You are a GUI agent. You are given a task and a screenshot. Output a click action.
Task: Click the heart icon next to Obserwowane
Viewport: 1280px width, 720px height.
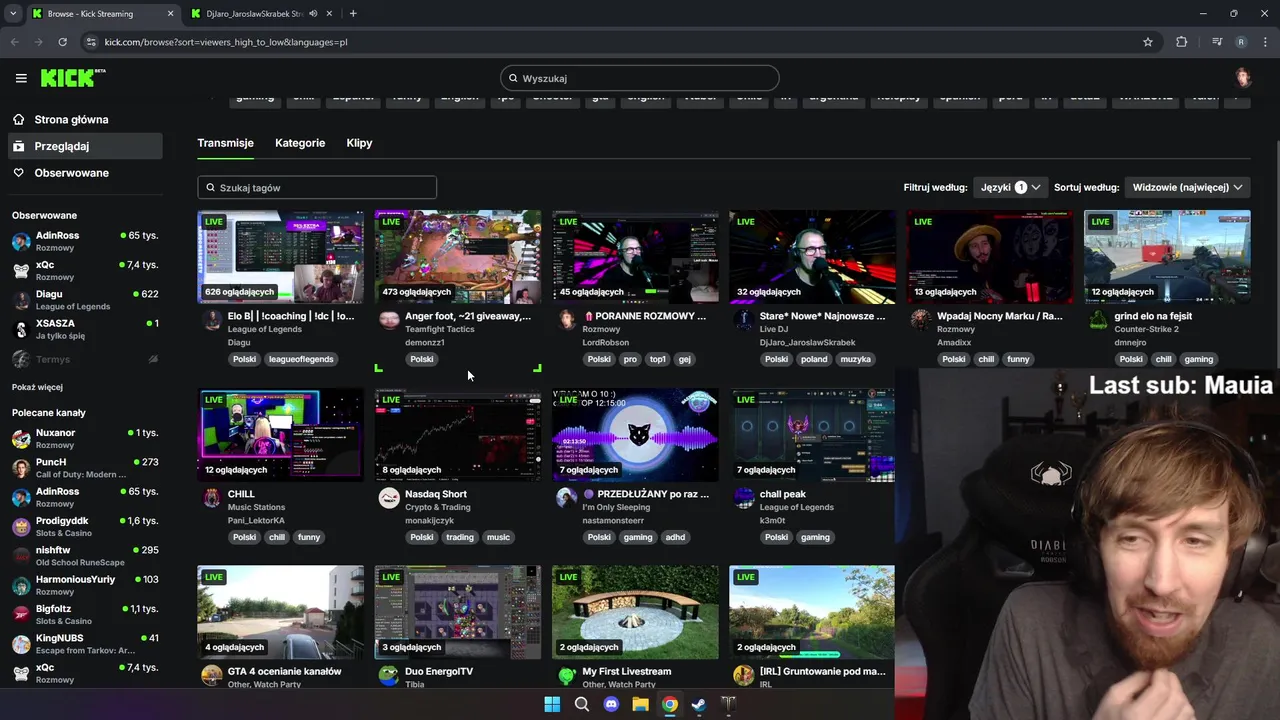(x=19, y=173)
